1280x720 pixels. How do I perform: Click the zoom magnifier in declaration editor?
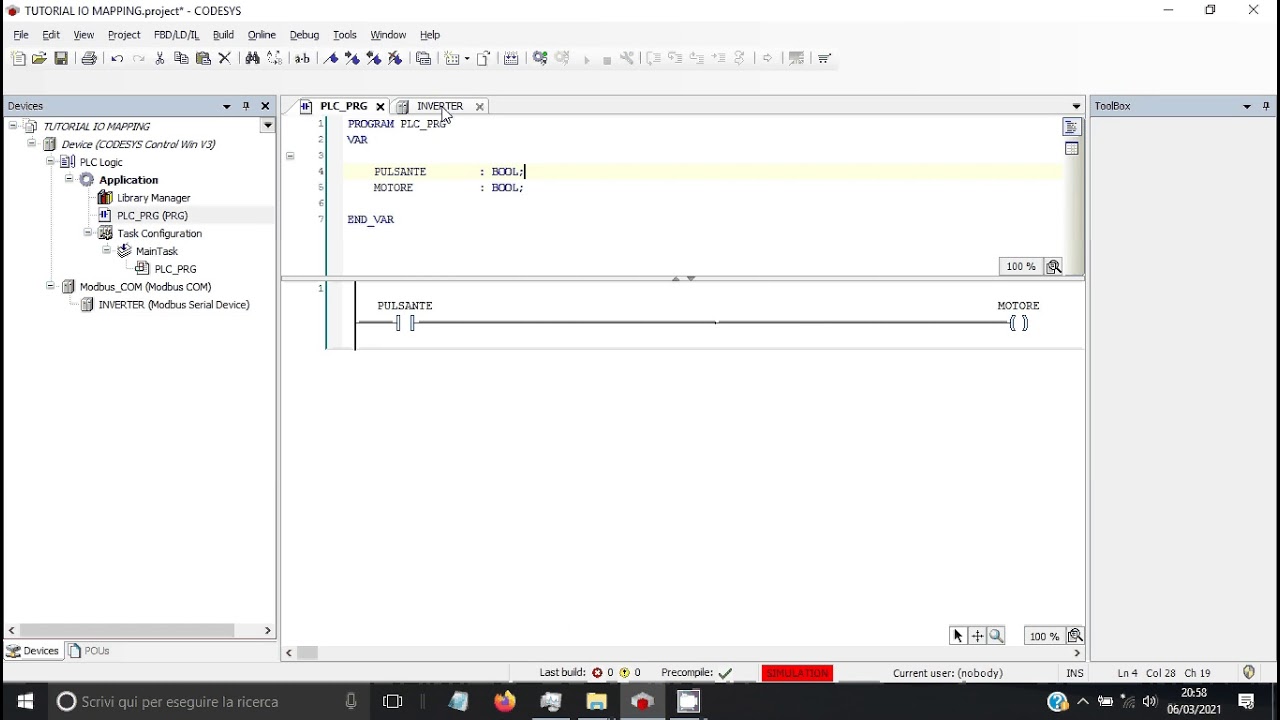[1054, 267]
